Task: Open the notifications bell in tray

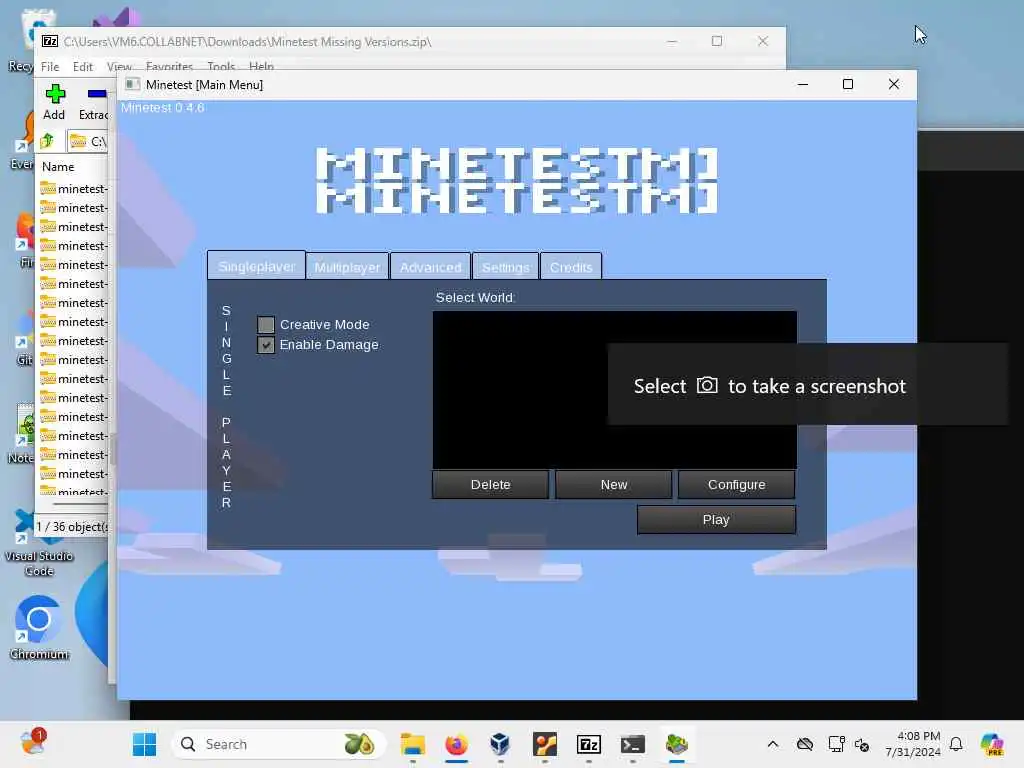Action: click(956, 744)
